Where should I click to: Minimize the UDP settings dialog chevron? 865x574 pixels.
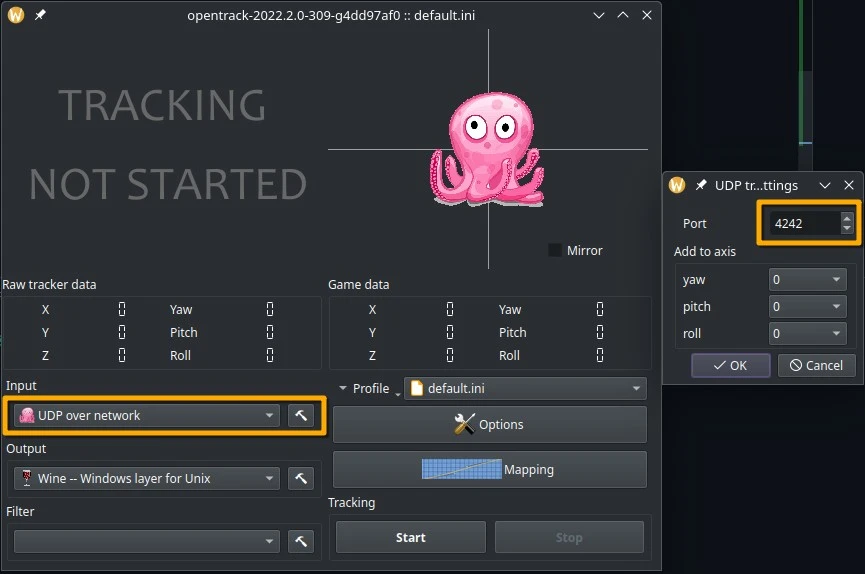click(x=825, y=185)
